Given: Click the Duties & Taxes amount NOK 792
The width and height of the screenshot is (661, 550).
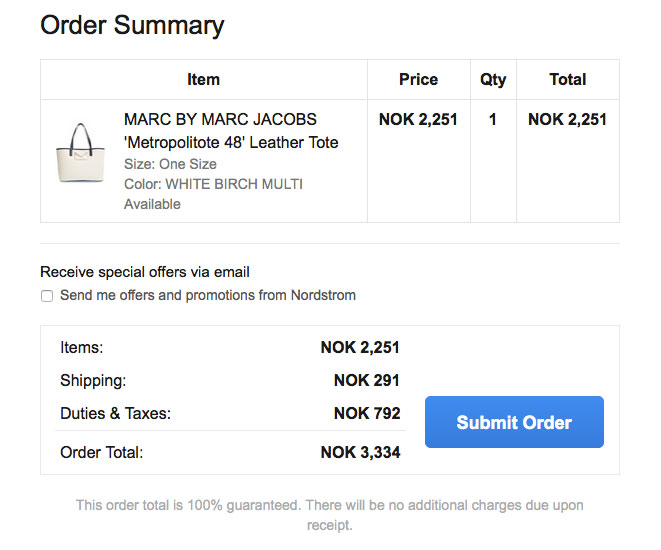Looking at the screenshot, I should pyautogui.click(x=367, y=413).
